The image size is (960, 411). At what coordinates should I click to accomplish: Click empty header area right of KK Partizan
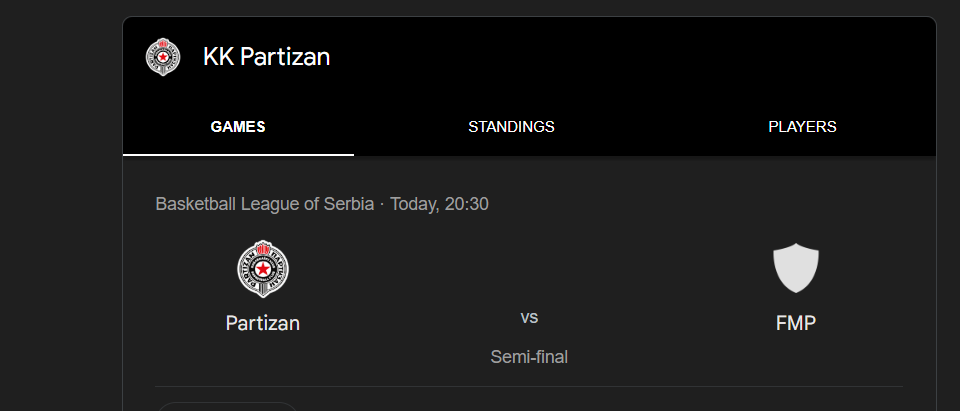(x=631, y=57)
